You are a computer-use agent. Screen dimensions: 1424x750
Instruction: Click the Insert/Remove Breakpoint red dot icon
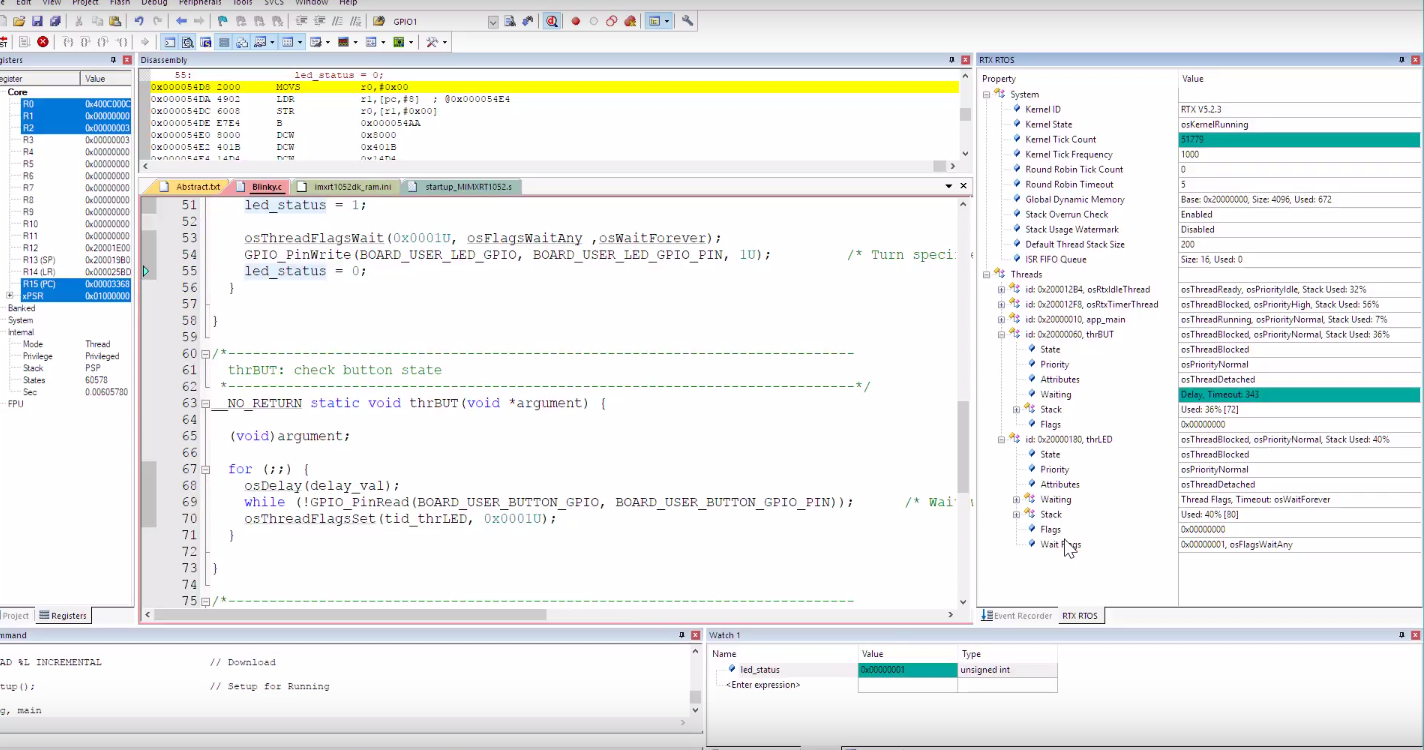click(x=575, y=21)
